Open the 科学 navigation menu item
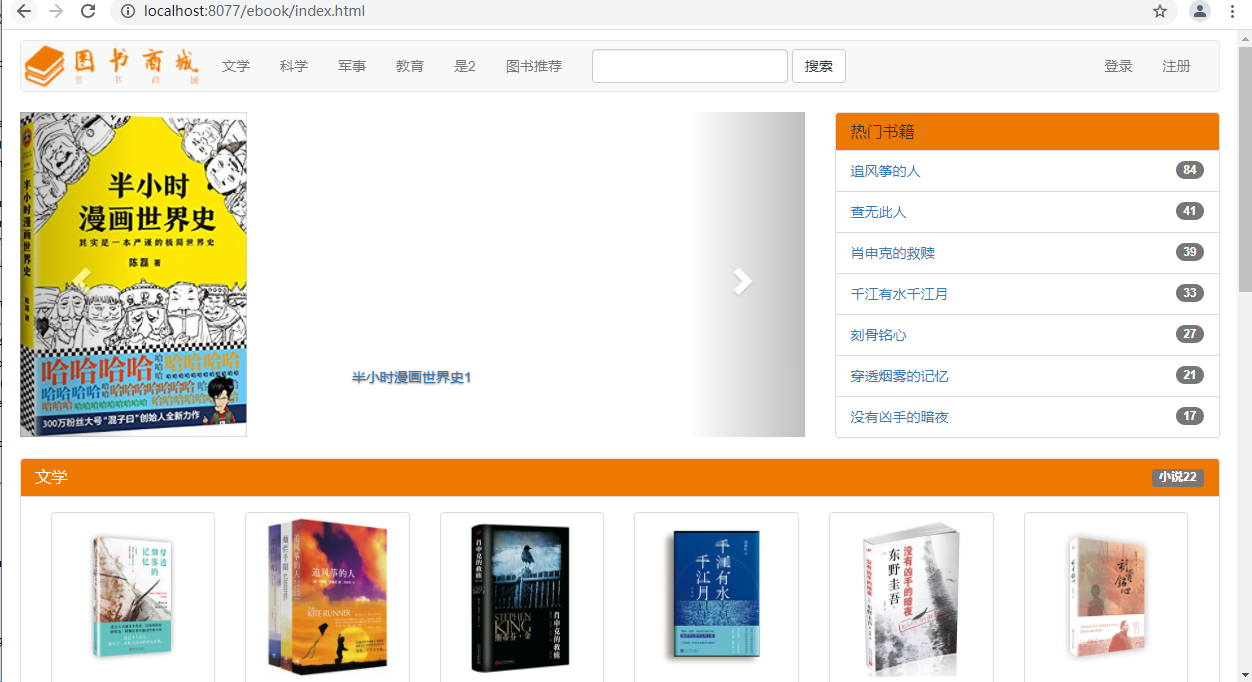 coord(294,66)
